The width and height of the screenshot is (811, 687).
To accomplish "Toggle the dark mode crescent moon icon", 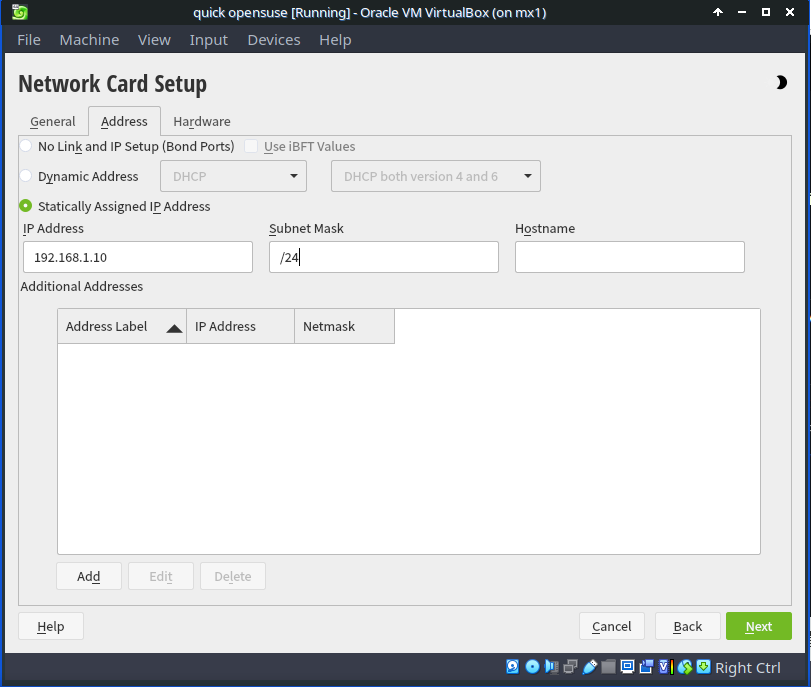I will click(x=781, y=82).
